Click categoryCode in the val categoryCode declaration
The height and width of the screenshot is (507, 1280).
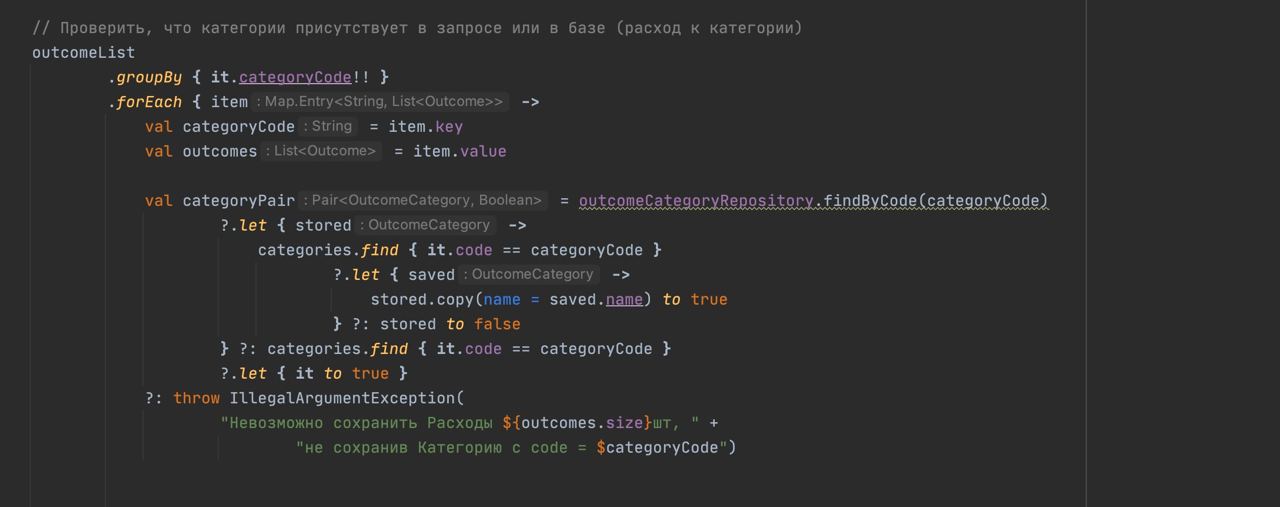238,127
